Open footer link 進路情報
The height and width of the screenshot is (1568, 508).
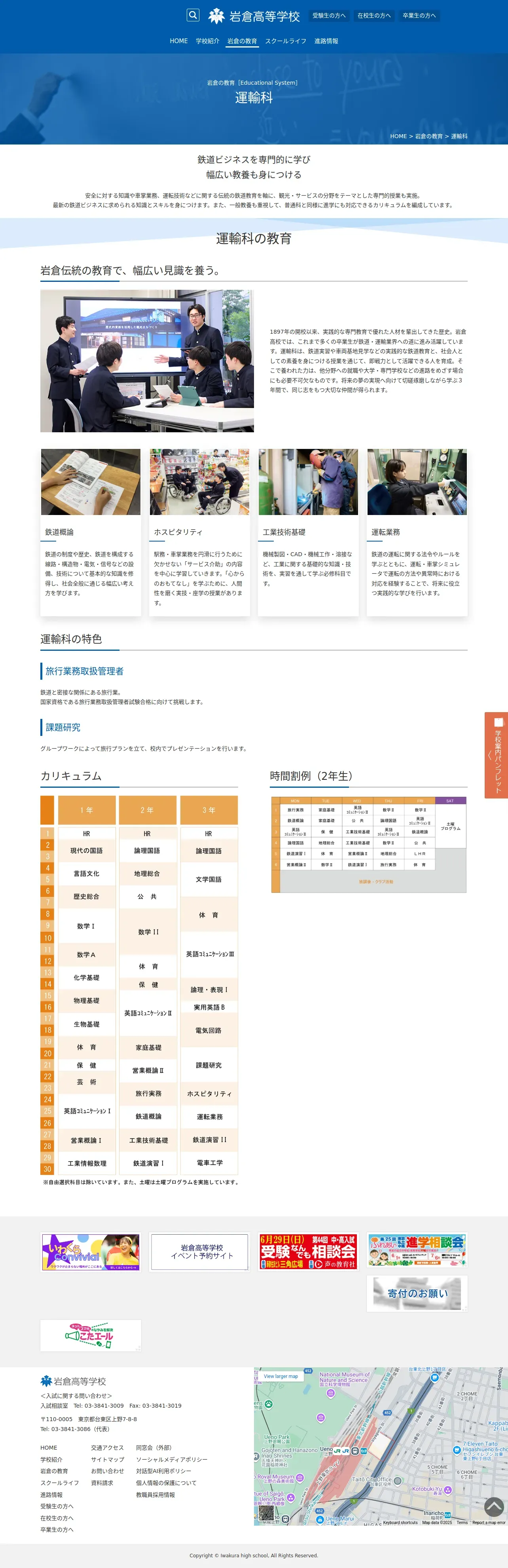[51, 1495]
